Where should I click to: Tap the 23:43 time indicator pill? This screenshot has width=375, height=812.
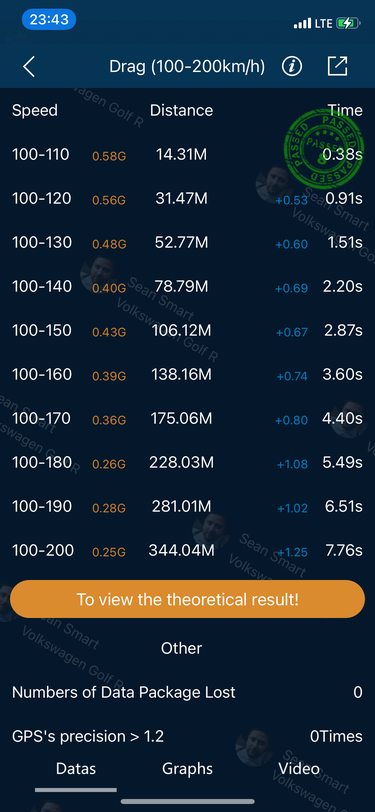(49, 20)
